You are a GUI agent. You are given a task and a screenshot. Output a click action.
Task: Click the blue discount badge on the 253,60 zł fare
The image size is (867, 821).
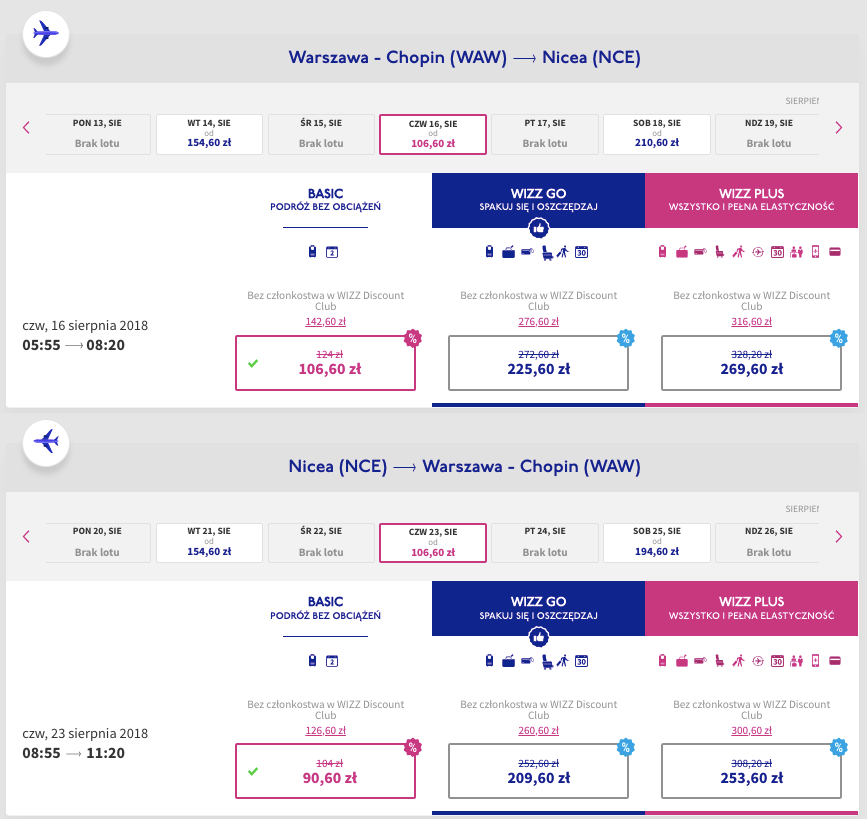click(x=838, y=746)
